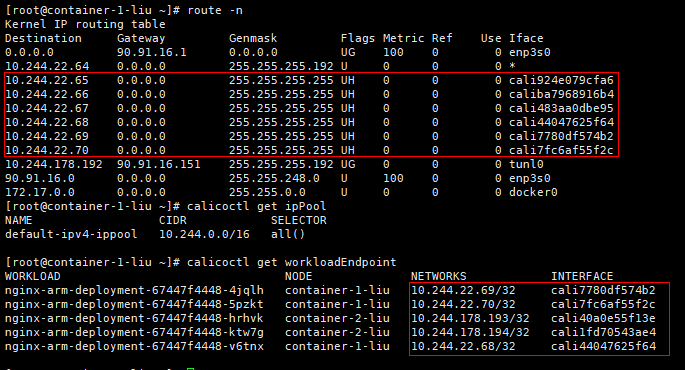Screen dimensions: 685x370
Task: Click interface name cali924e079cfa6
Action: (x=561, y=80)
